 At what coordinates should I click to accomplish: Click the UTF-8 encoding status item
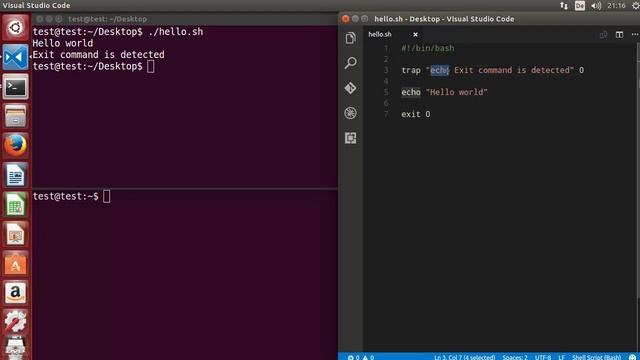[543, 357]
